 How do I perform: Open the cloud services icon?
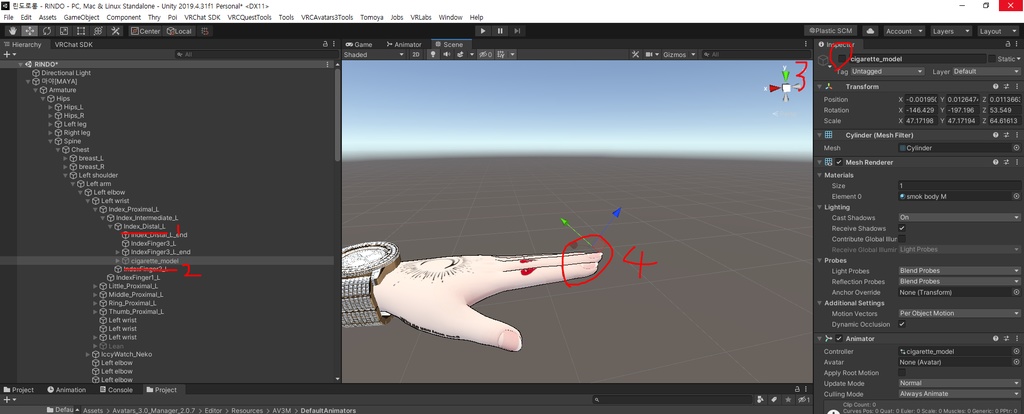871,31
